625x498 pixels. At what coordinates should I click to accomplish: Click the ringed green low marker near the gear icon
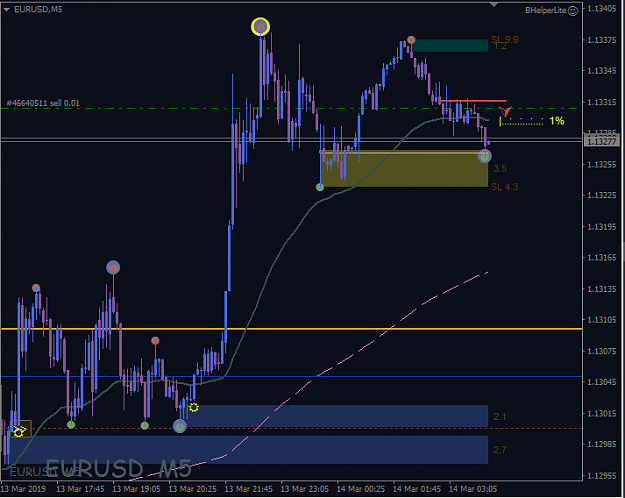tap(180, 426)
